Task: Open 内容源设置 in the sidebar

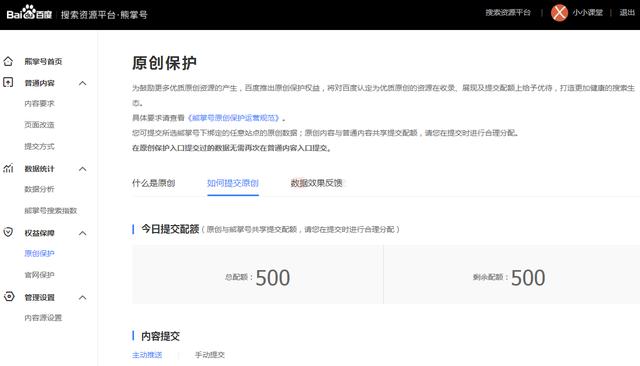Action: coord(43,318)
